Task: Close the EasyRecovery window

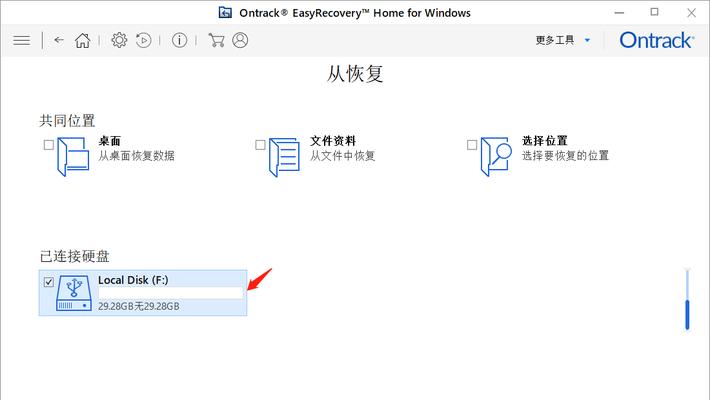Action: [x=691, y=13]
